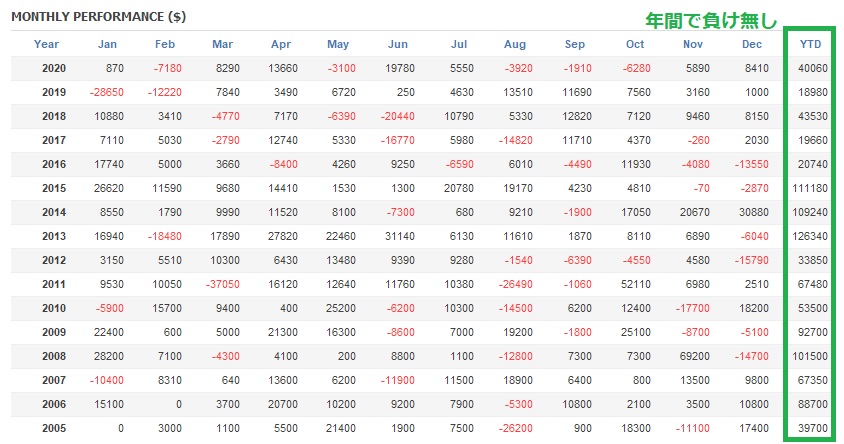Image resolution: width=844 pixels, height=444 pixels.
Task: Click 2020 February loss -7180
Action: coord(167,68)
